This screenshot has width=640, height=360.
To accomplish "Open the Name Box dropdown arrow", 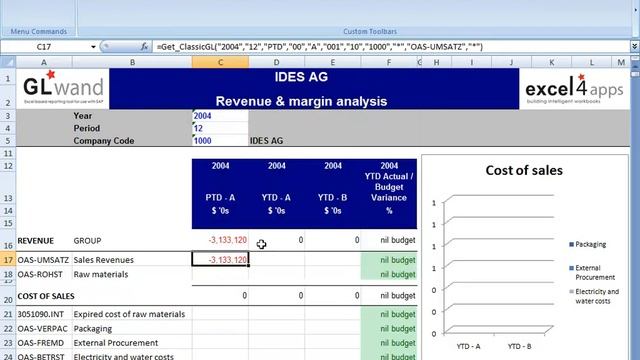I will coord(93,47).
